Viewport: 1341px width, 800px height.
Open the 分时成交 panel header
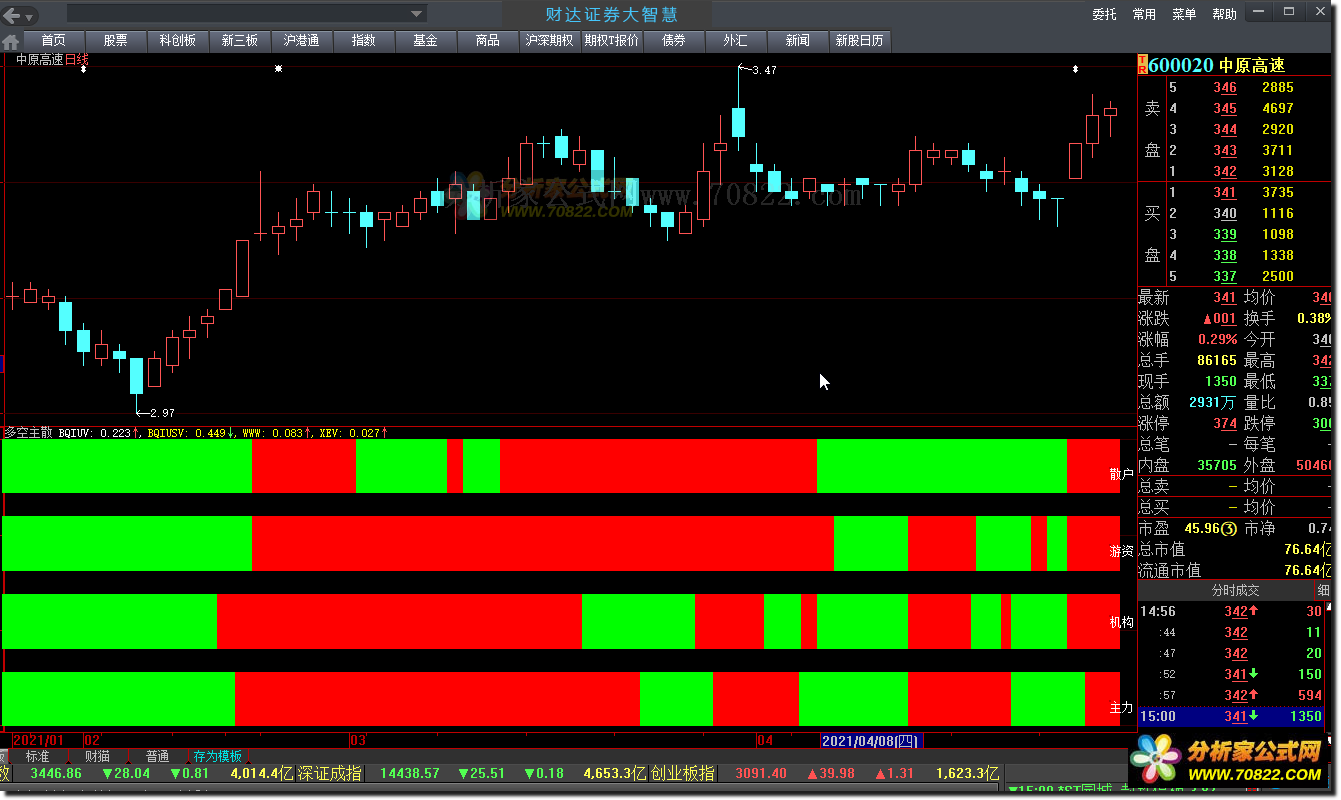(1236, 591)
